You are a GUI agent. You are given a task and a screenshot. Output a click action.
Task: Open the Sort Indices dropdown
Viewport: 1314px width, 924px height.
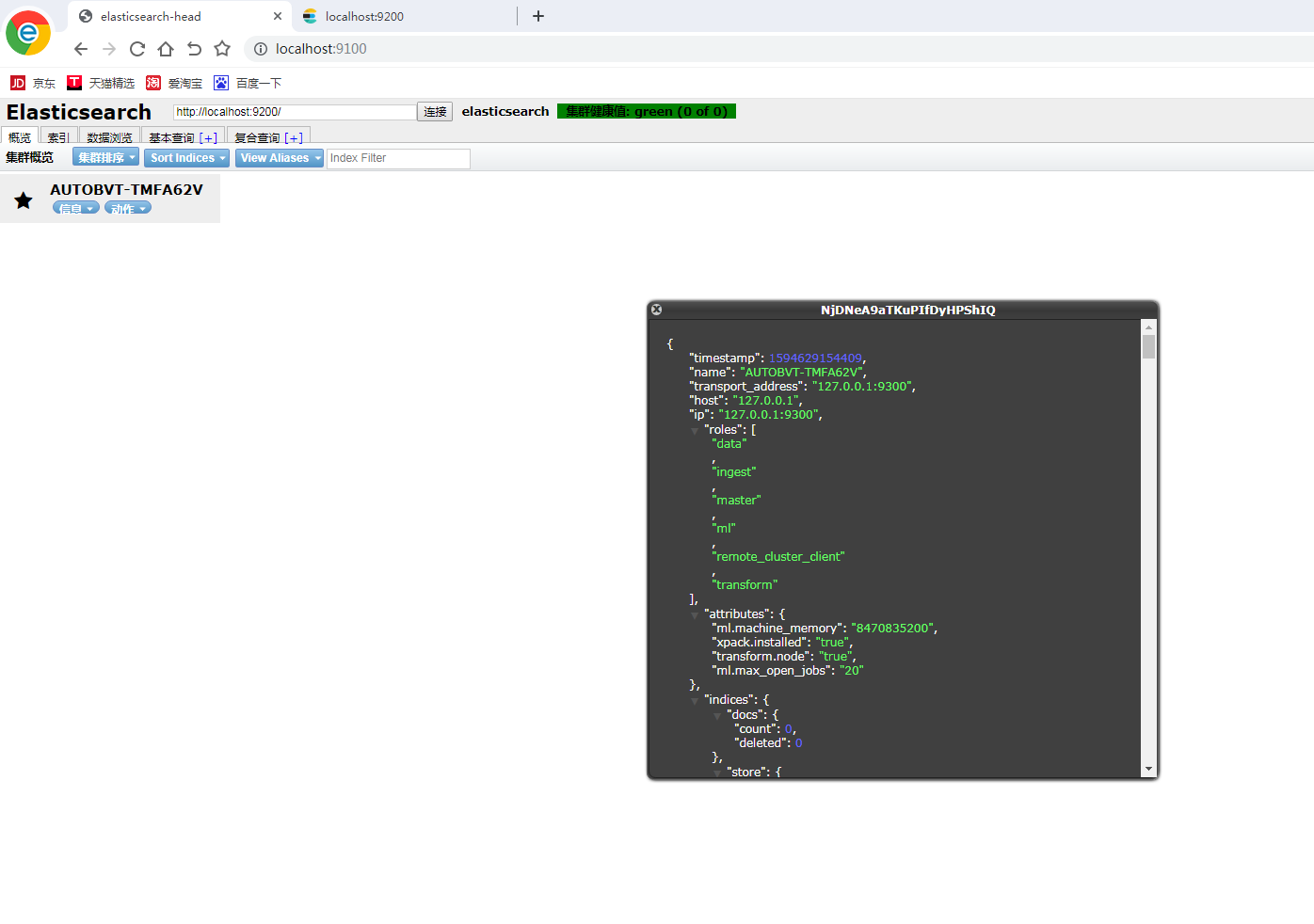[x=187, y=158]
